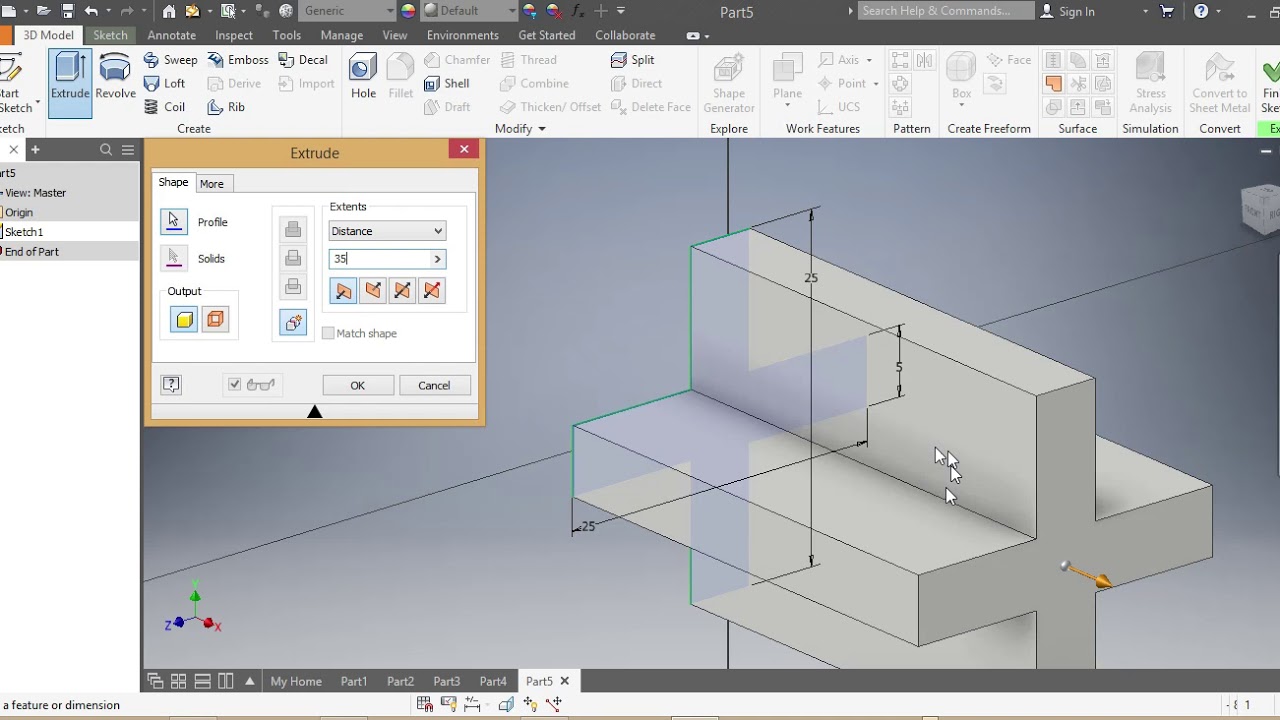Open the distance value flyout arrow
The image size is (1280, 720).
coord(437,259)
